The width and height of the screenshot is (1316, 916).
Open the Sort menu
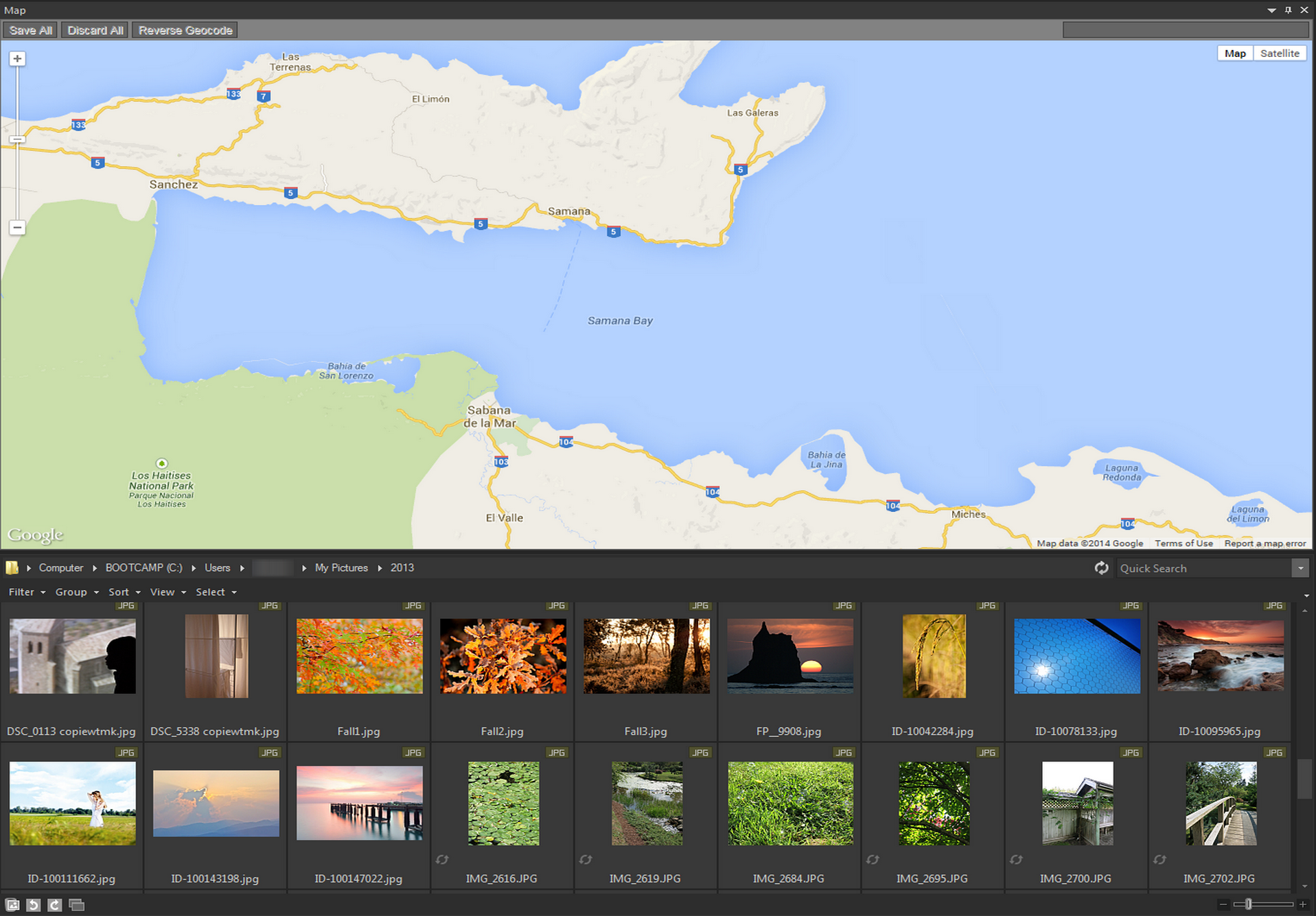point(124,592)
